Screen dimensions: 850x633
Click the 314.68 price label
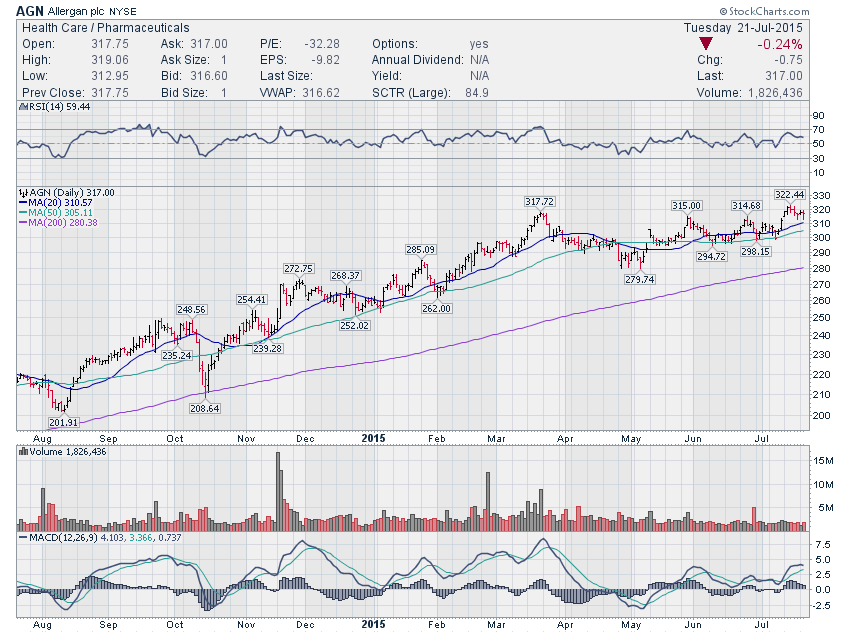[746, 205]
